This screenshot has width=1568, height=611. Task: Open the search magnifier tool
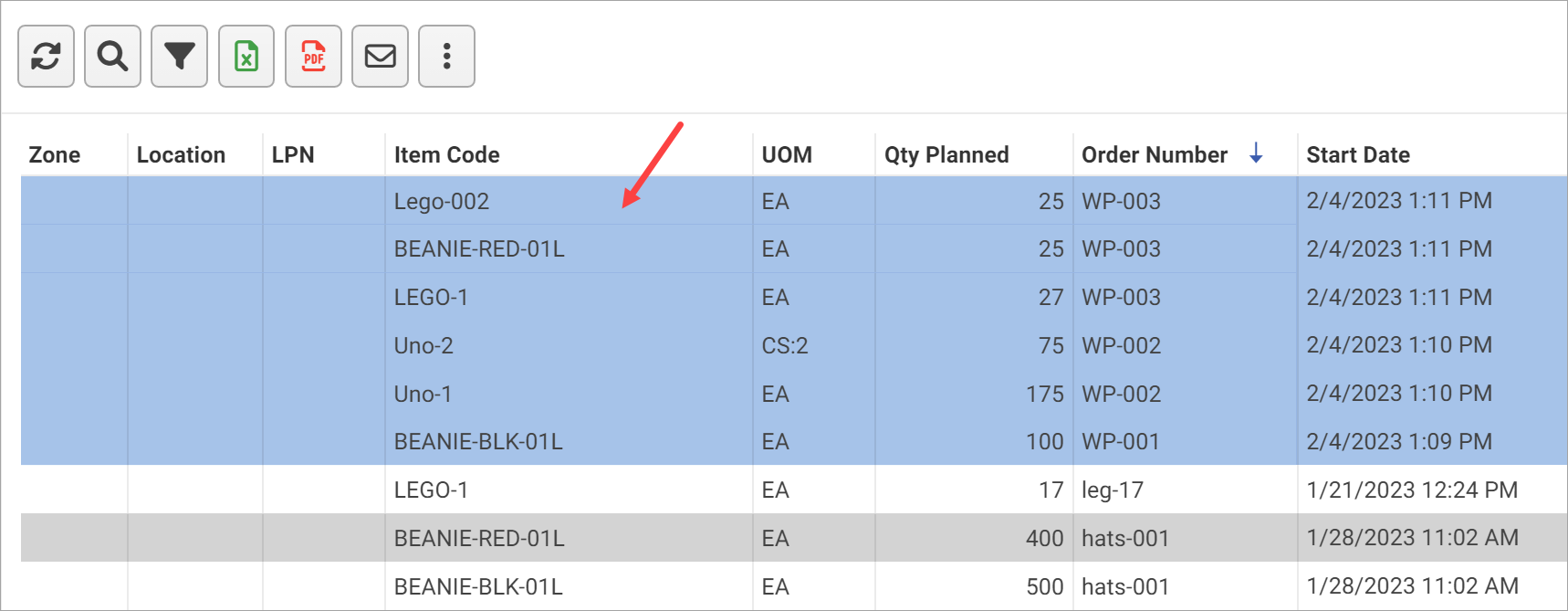click(x=112, y=57)
